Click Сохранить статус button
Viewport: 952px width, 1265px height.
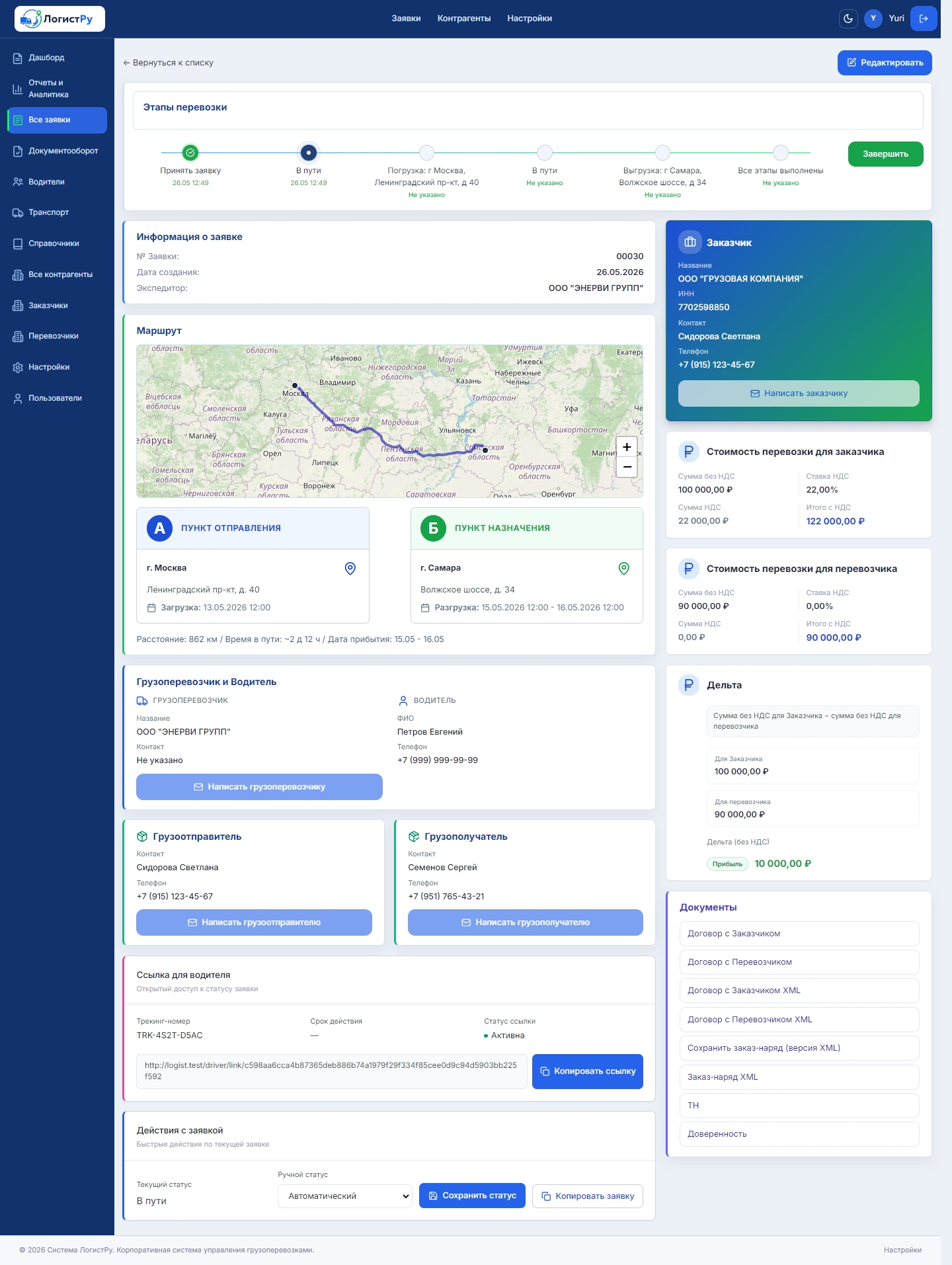(472, 1196)
